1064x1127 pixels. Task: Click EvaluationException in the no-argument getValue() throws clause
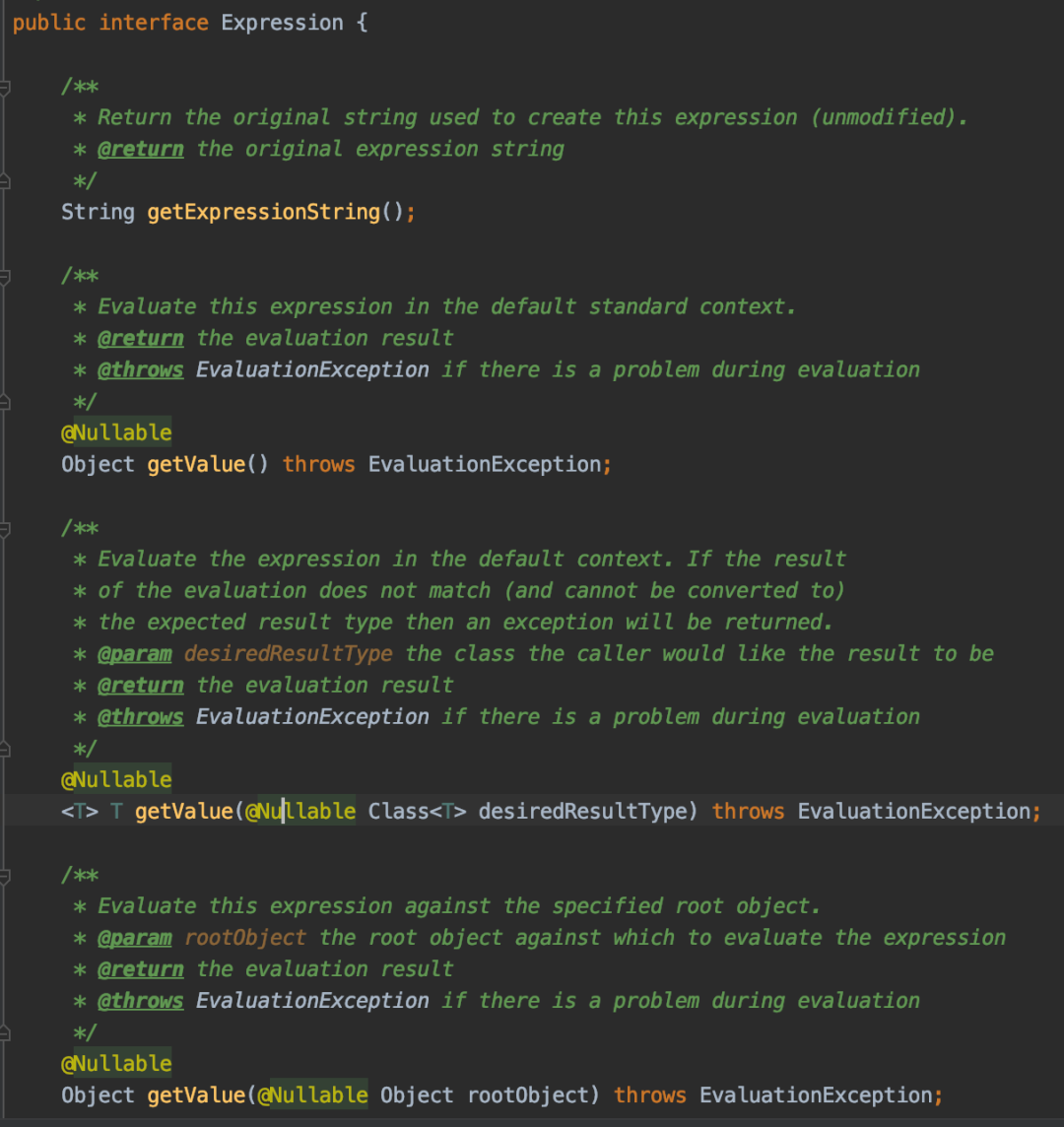point(485,464)
